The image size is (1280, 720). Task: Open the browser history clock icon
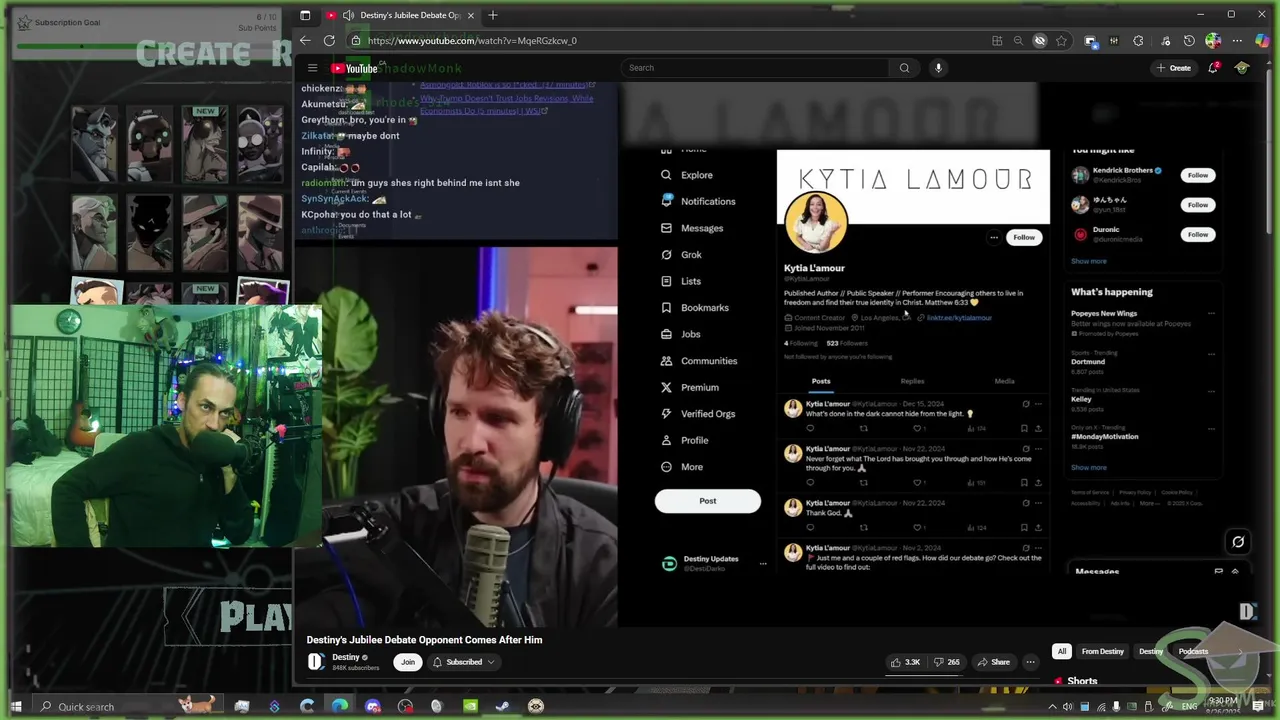pyautogui.click(x=1189, y=41)
